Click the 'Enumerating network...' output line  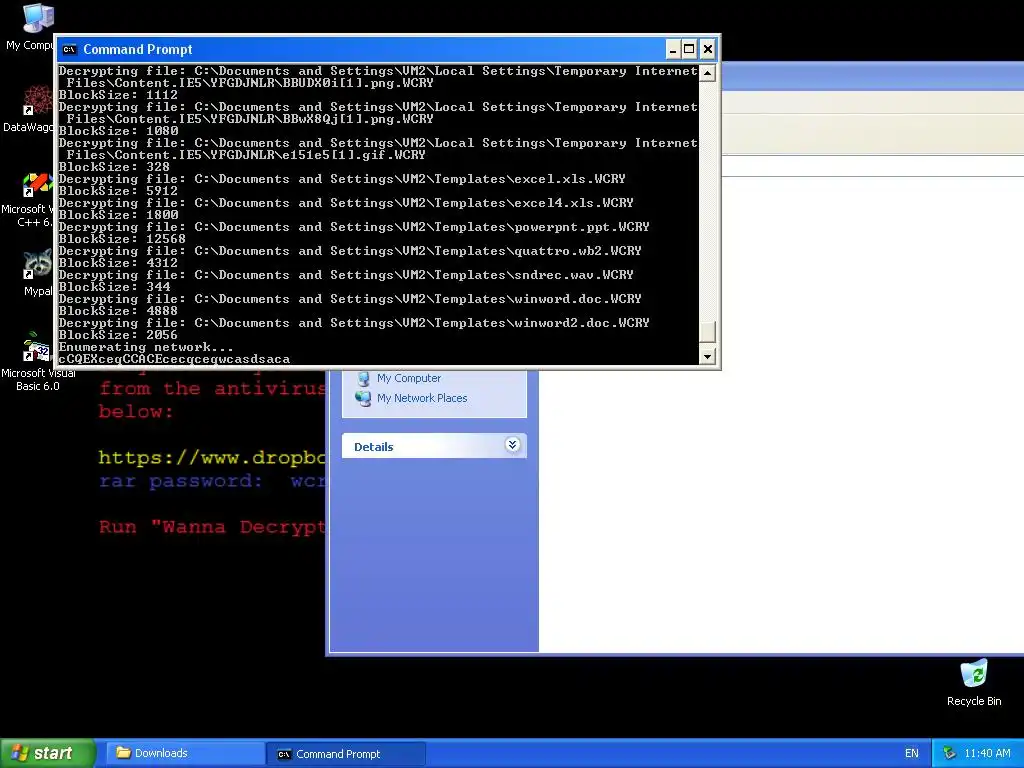pyautogui.click(x=146, y=347)
